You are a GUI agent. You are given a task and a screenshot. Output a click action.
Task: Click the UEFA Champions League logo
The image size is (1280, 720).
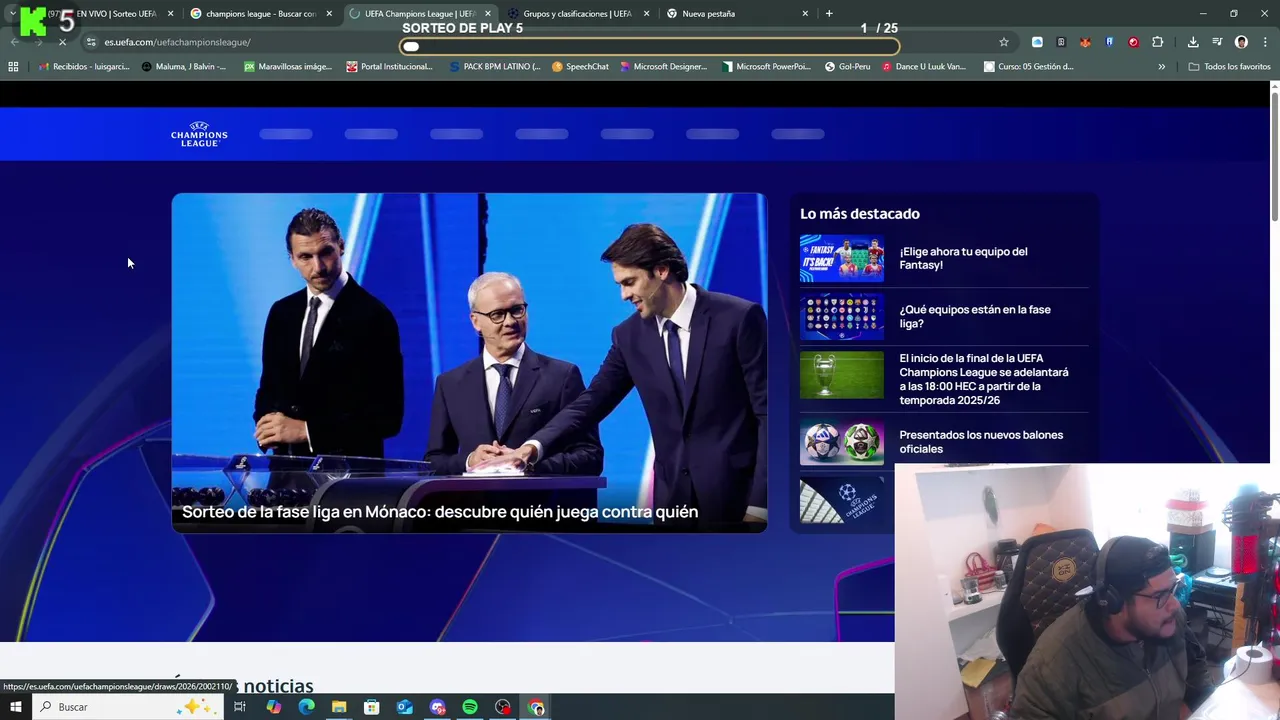pyautogui.click(x=199, y=134)
